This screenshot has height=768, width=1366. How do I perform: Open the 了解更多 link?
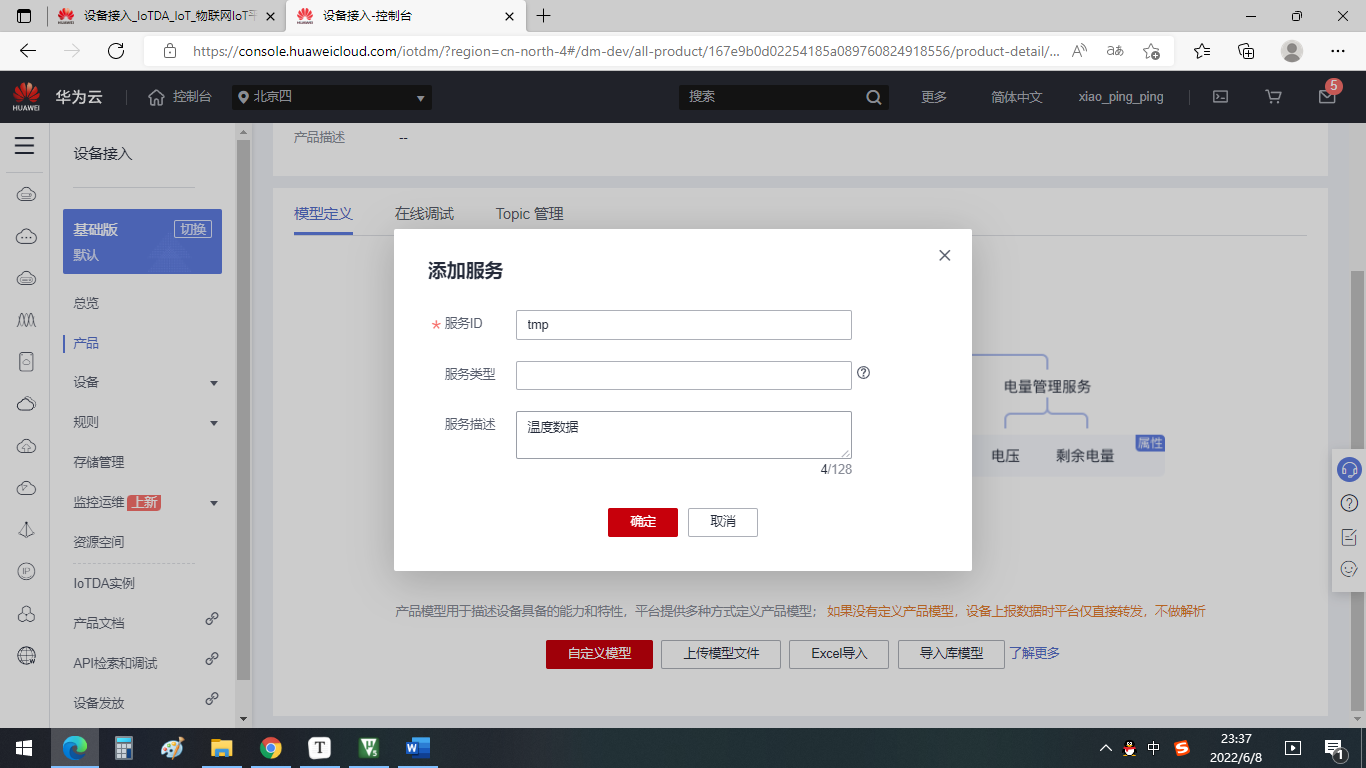1034,654
